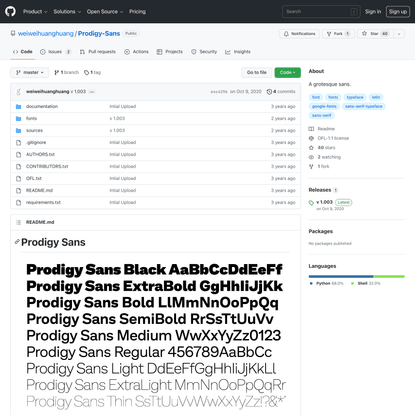Expand the commit message ellipsis

(92, 92)
